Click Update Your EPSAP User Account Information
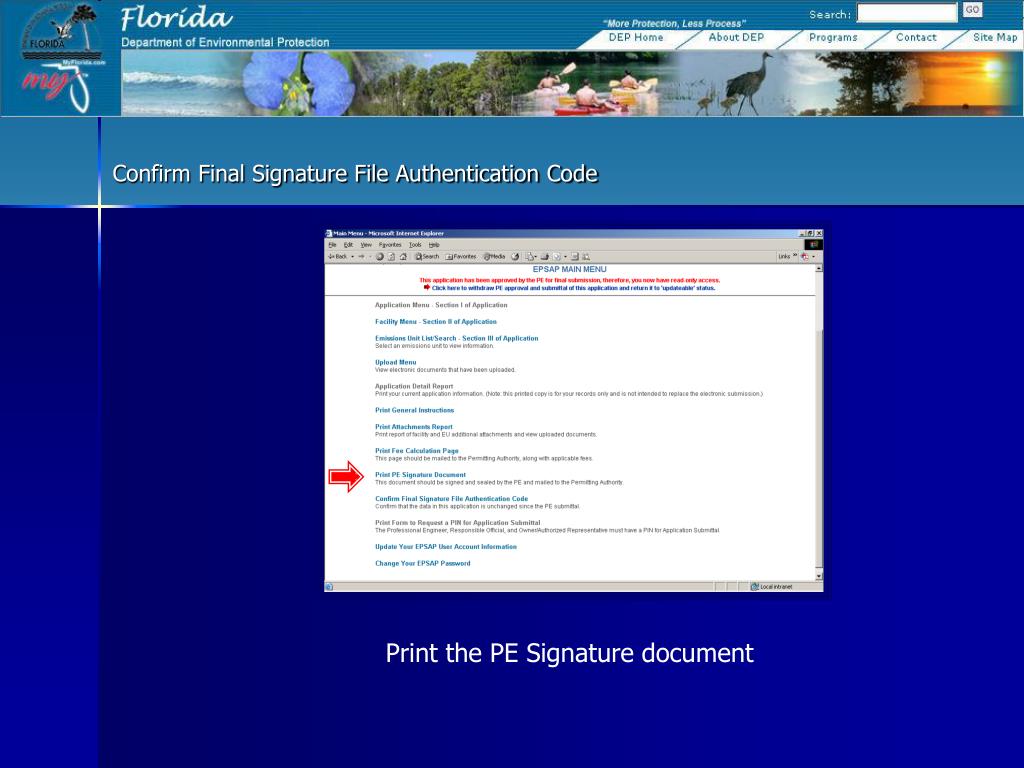Viewport: 1024px width, 768px height. pos(445,547)
